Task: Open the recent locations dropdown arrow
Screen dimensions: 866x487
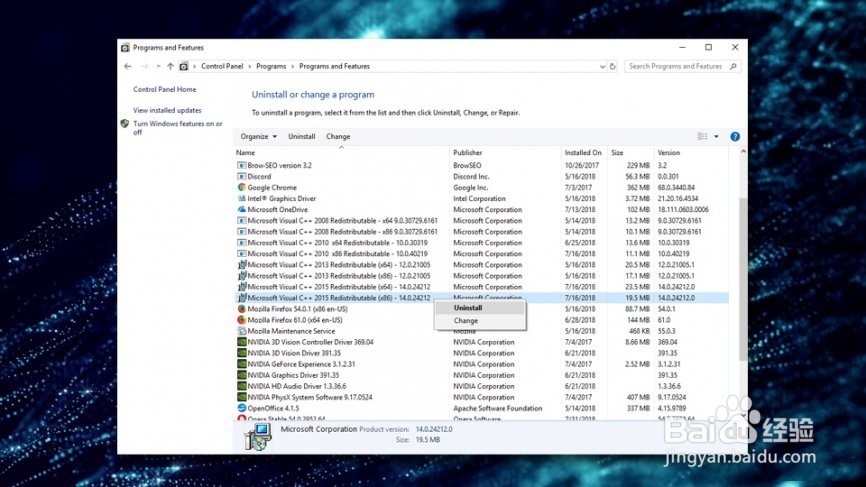Action: (158, 66)
